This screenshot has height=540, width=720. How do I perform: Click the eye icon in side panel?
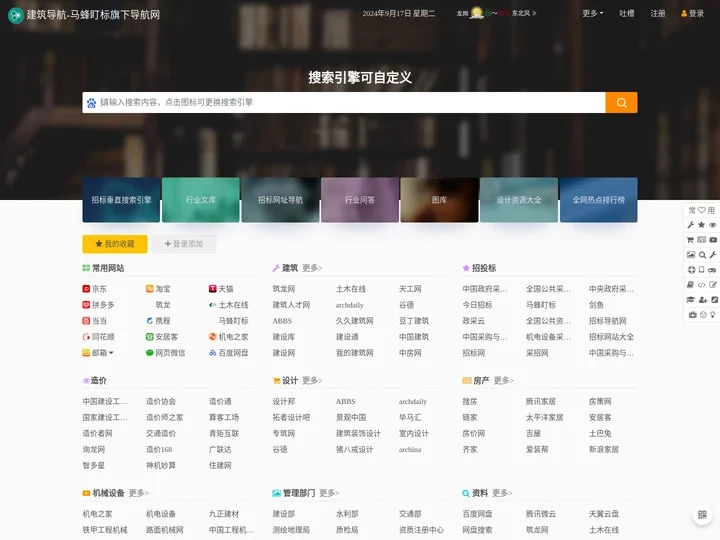tap(713, 225)
